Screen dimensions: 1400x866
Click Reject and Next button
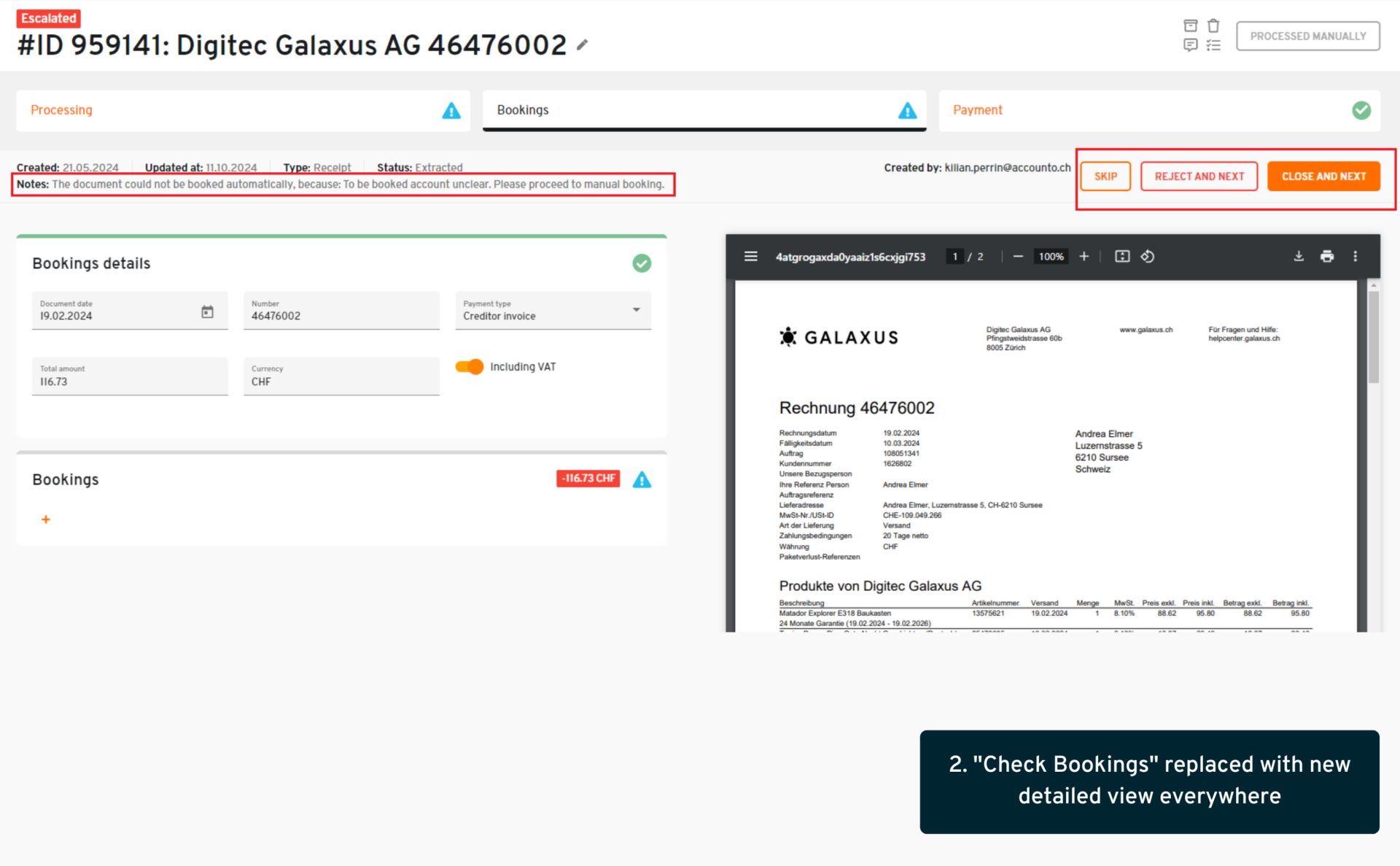(x=1199, y=177)
